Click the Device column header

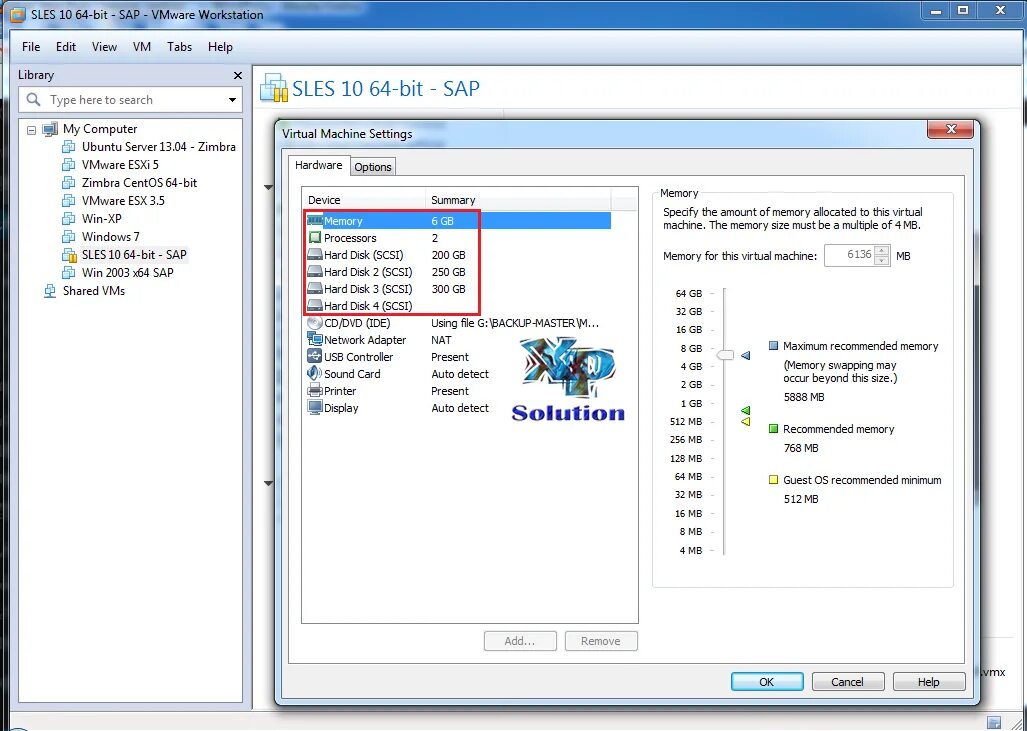coord(364,200)
